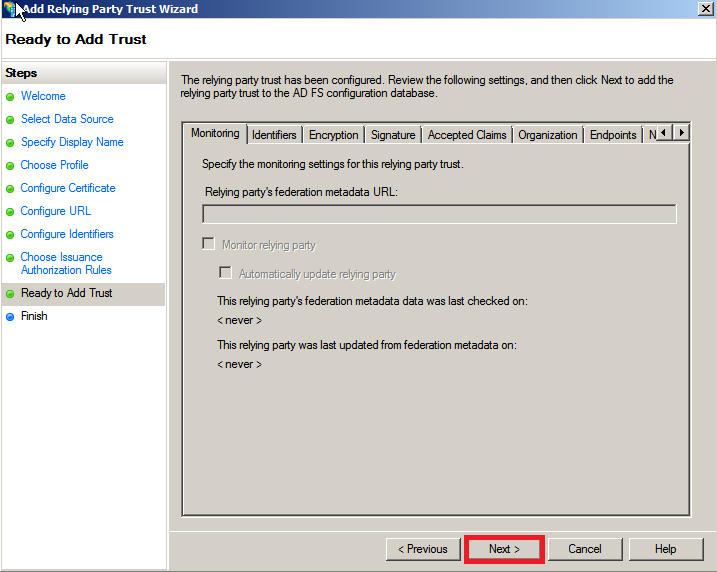Viewport: 717px width, 572px height.
Task: Open the Endpoints tab
Action: click(x=613, y=135)
